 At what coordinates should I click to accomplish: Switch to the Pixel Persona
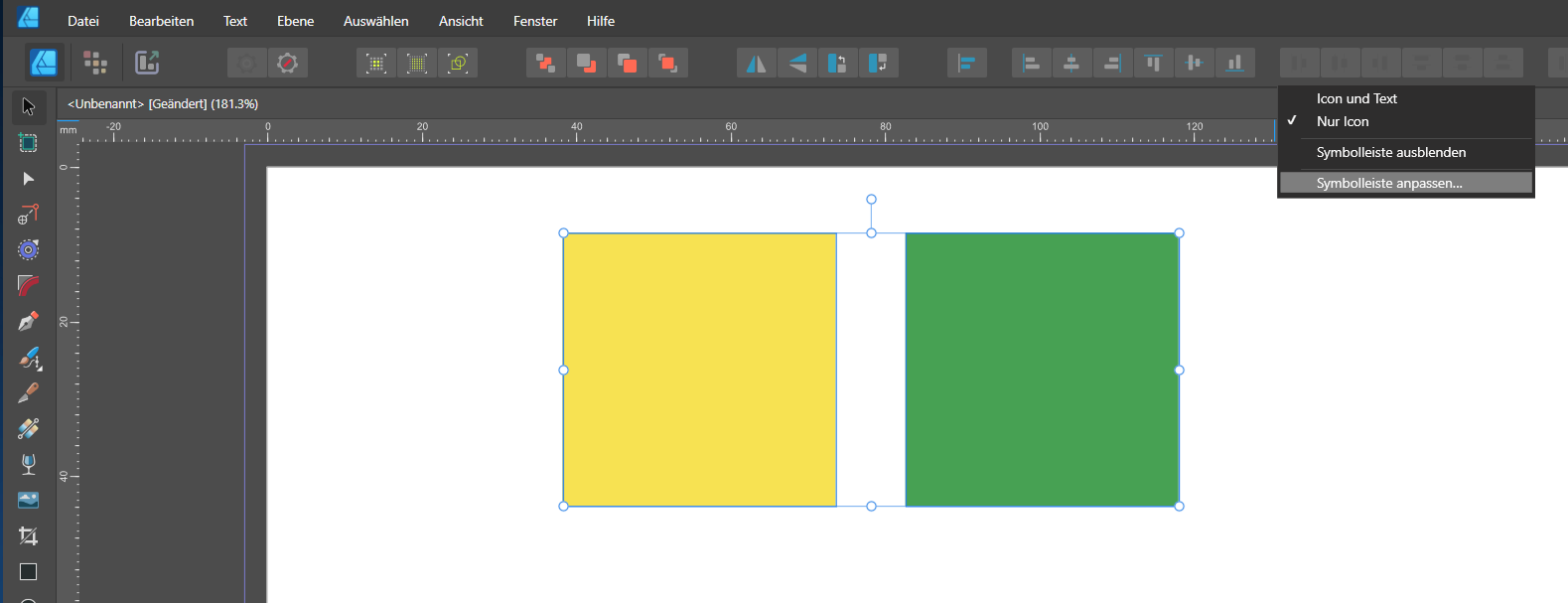pos(95,63)
